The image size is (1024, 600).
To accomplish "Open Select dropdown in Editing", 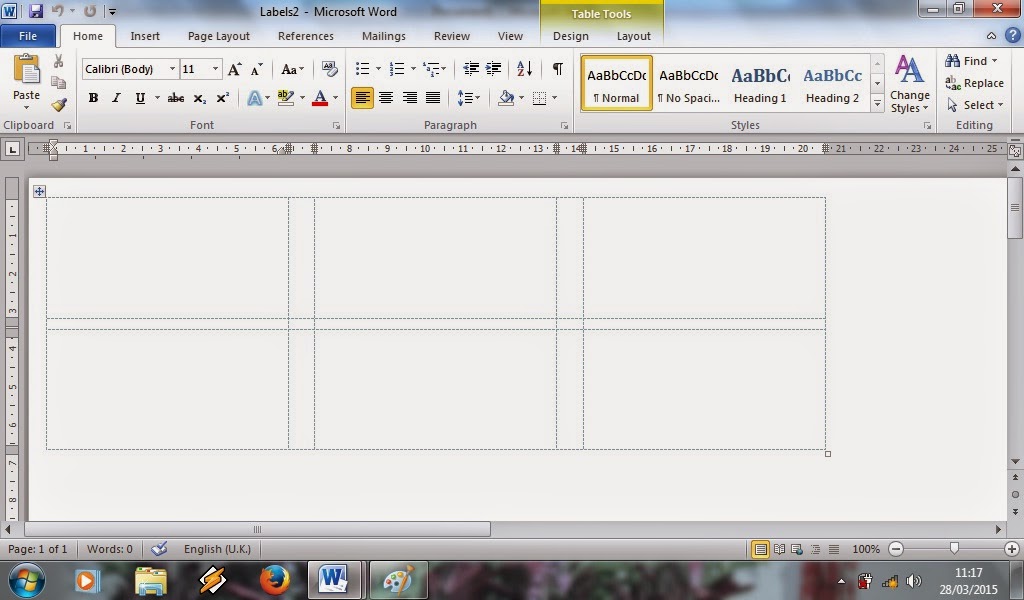I will [x=975, y=105].
